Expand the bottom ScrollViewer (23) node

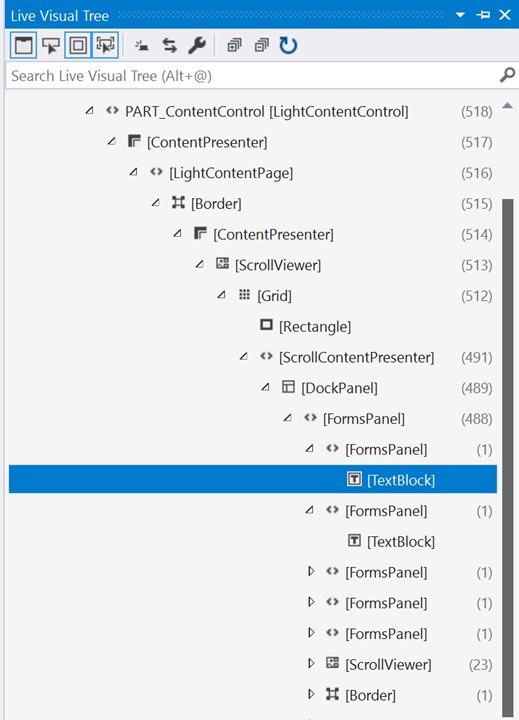coord(311,664)
